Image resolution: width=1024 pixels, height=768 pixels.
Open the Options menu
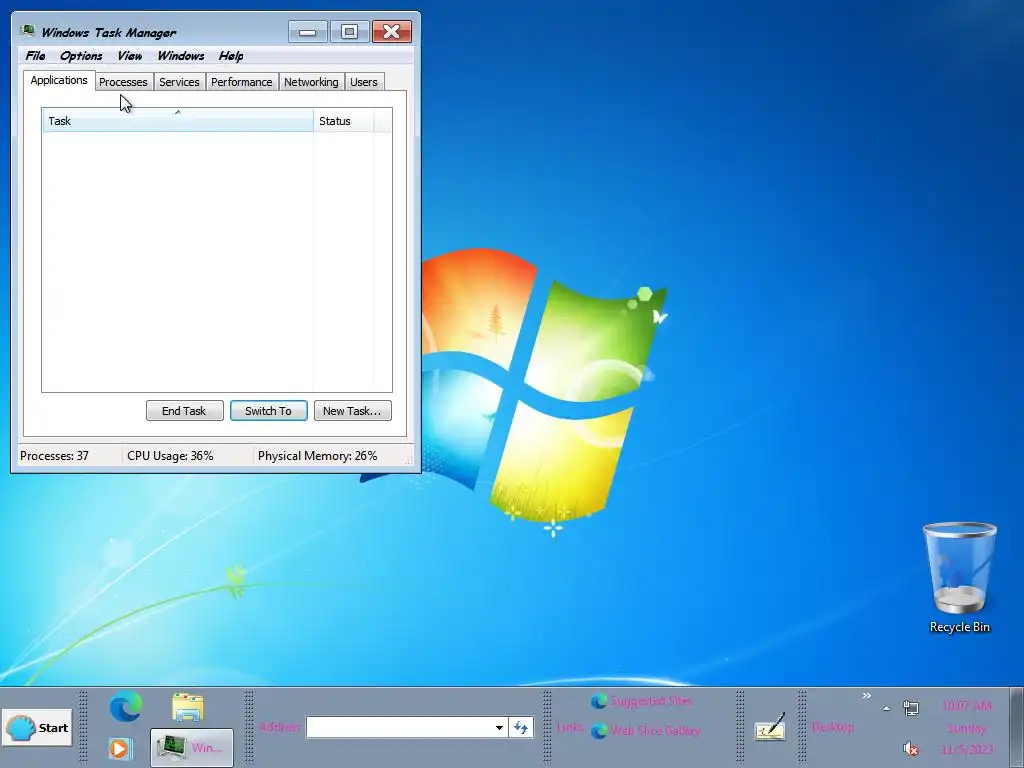tap(81, 56)
